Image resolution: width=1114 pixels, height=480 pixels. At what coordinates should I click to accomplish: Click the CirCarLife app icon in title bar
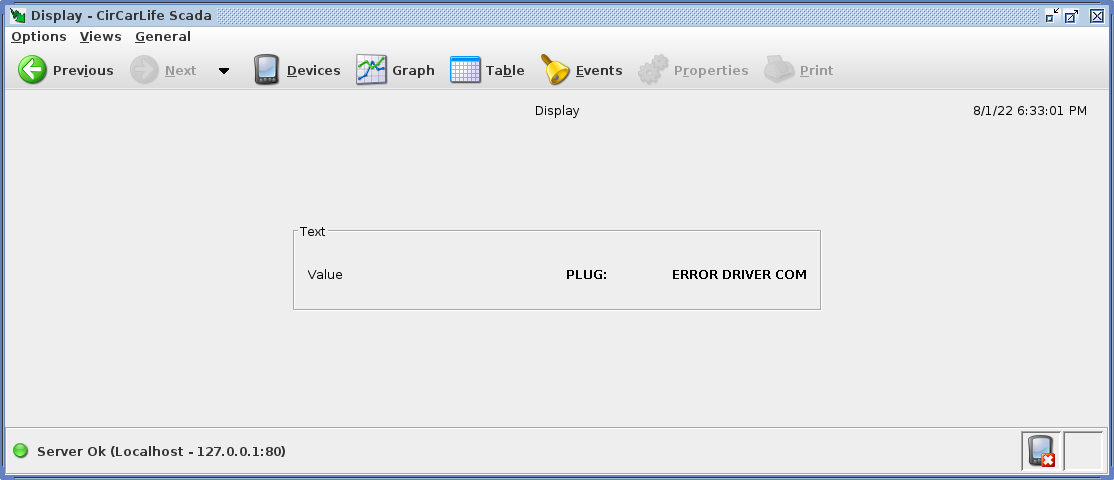coord(17,15)
